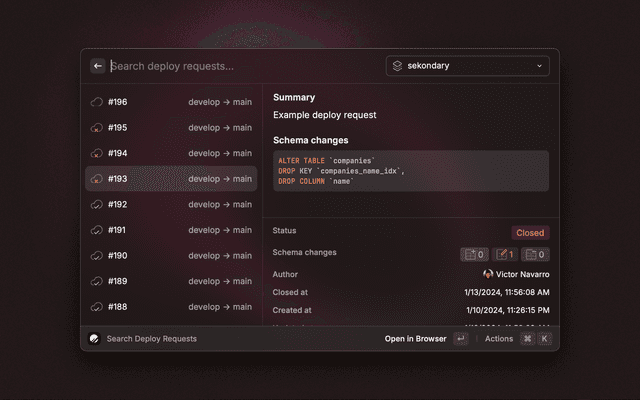Click the back arrow button
Image resolution: width=640 pixels, height=400 pixels.
tap(98, 66)
